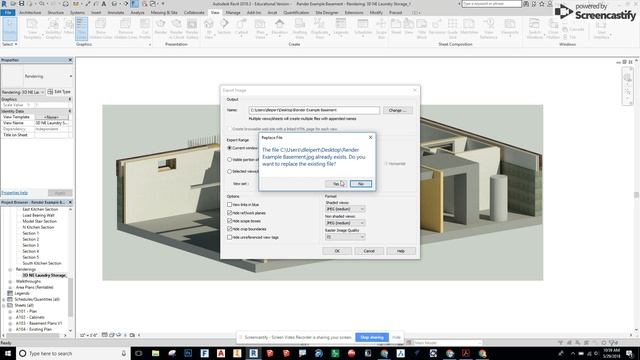Decline replacement with No button
Image resolution: width=640 pixels, height=360 pixels.
(361, 184)
